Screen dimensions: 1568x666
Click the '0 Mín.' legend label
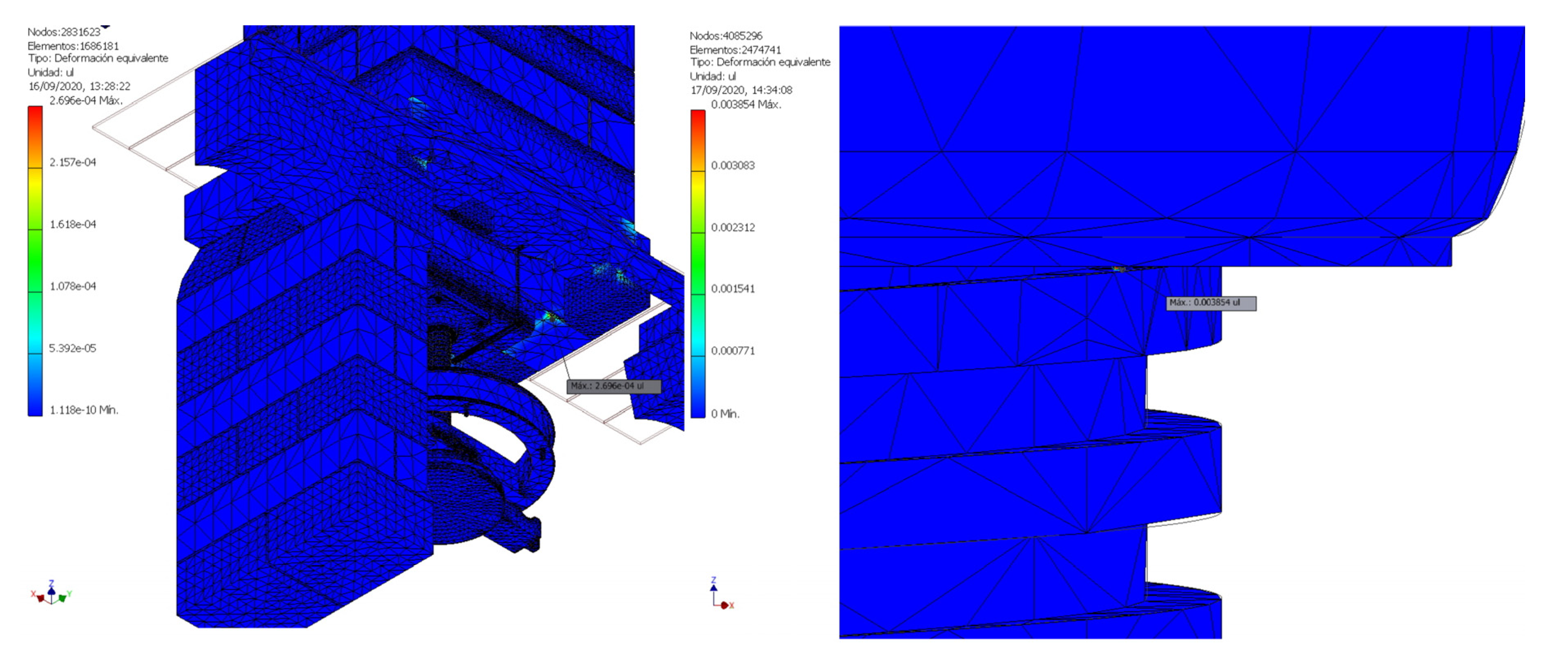(725, 414)
